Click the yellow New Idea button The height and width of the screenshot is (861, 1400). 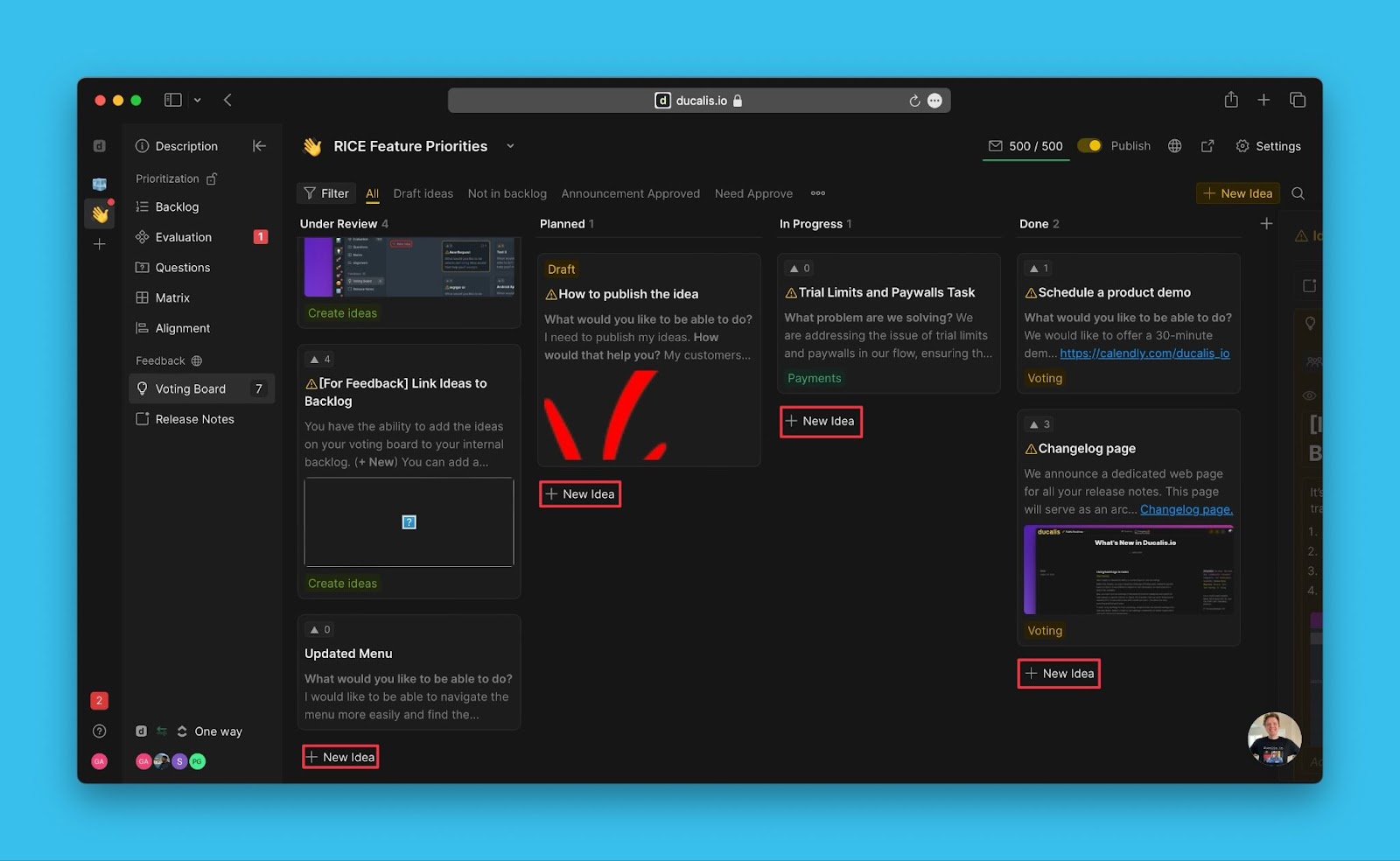point(1237,192)
